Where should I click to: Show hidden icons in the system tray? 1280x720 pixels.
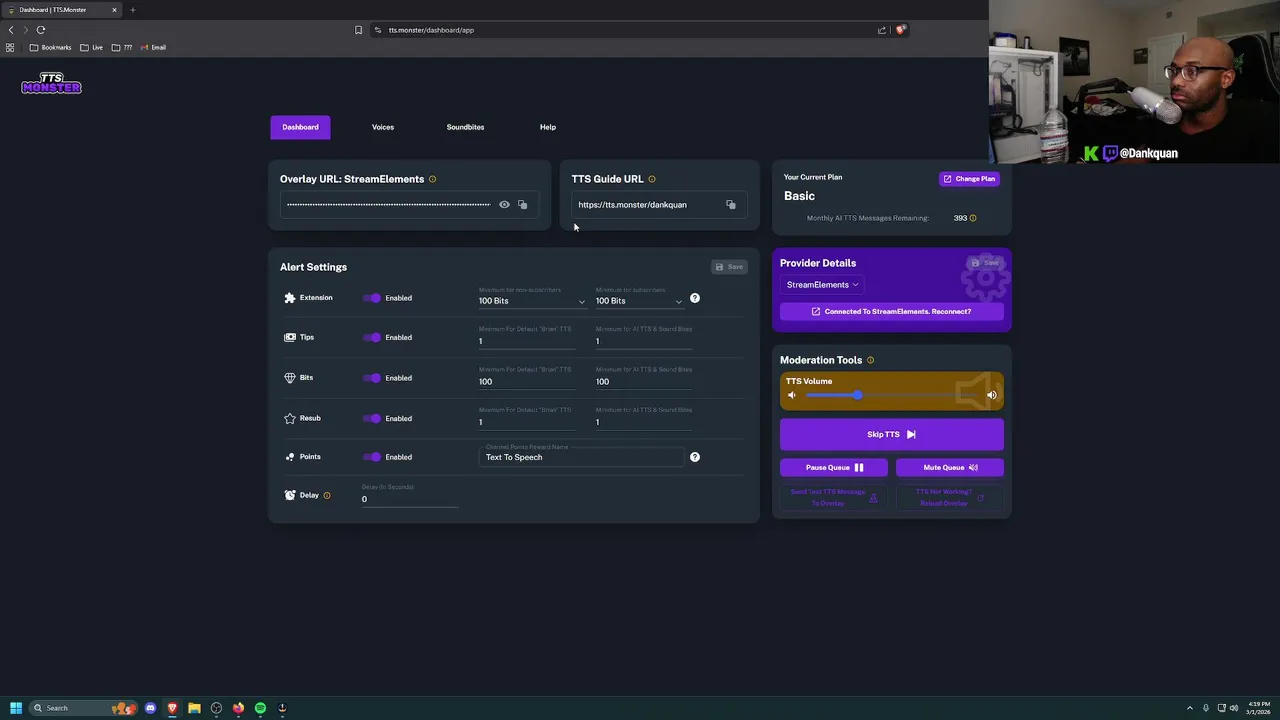coord(1189,708)
